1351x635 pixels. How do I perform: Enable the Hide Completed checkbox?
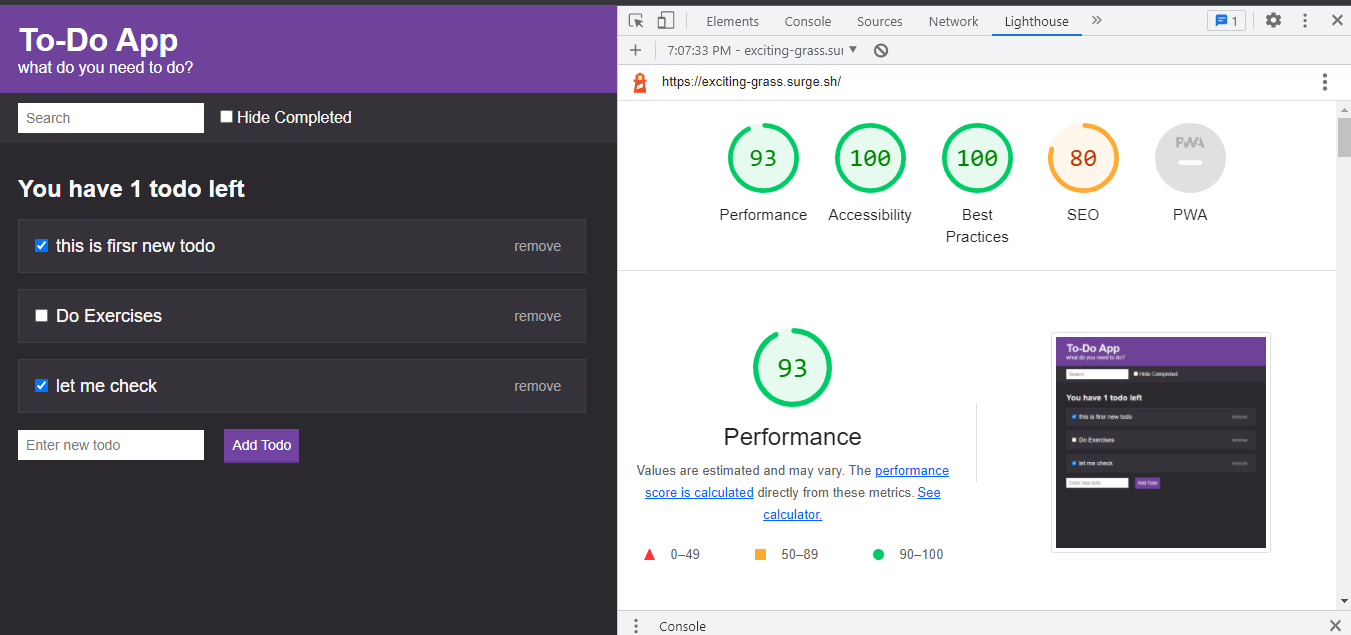point(226,116)
